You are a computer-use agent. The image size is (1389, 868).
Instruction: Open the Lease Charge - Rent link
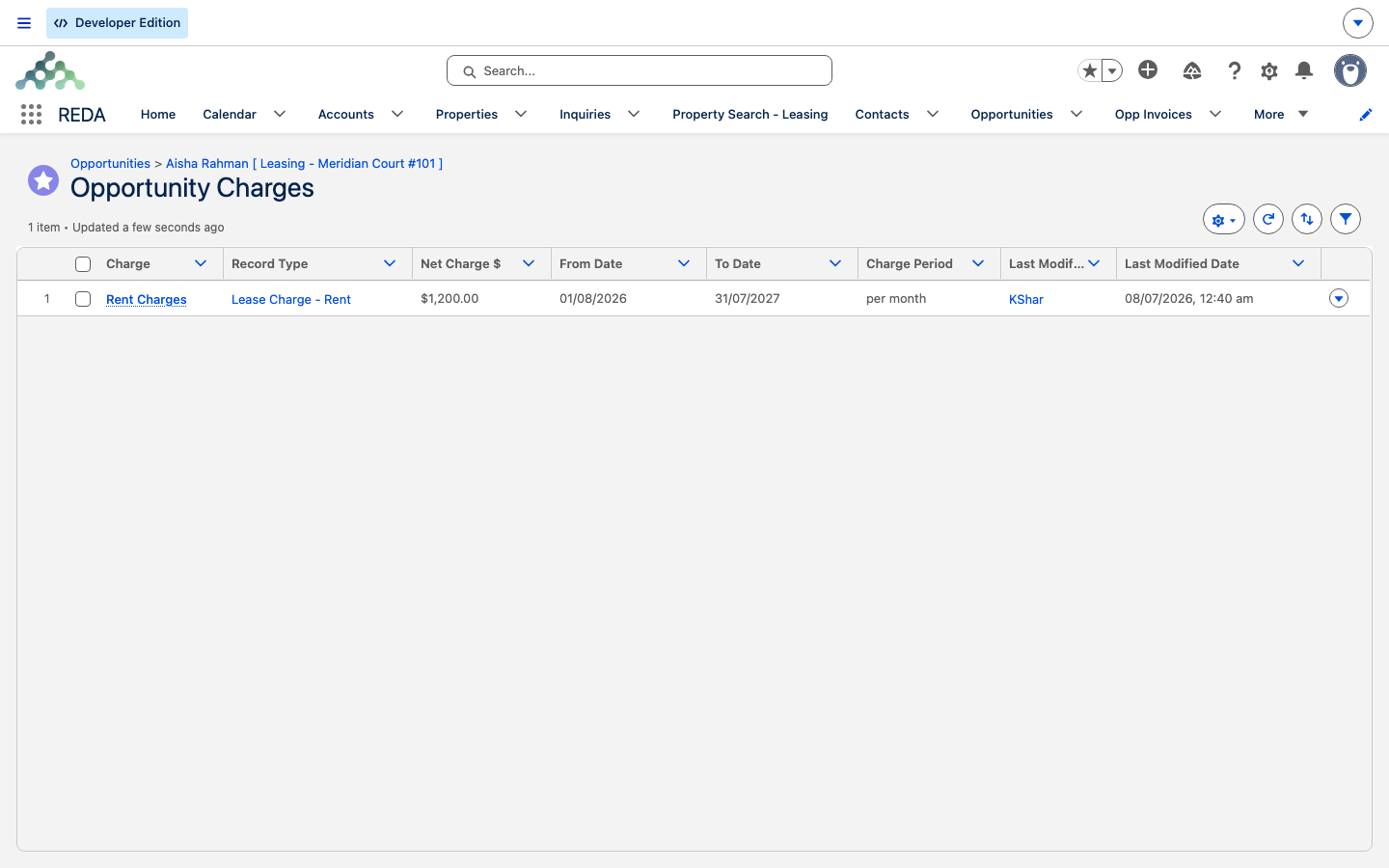pyautogui.click(x=291, y=299)
